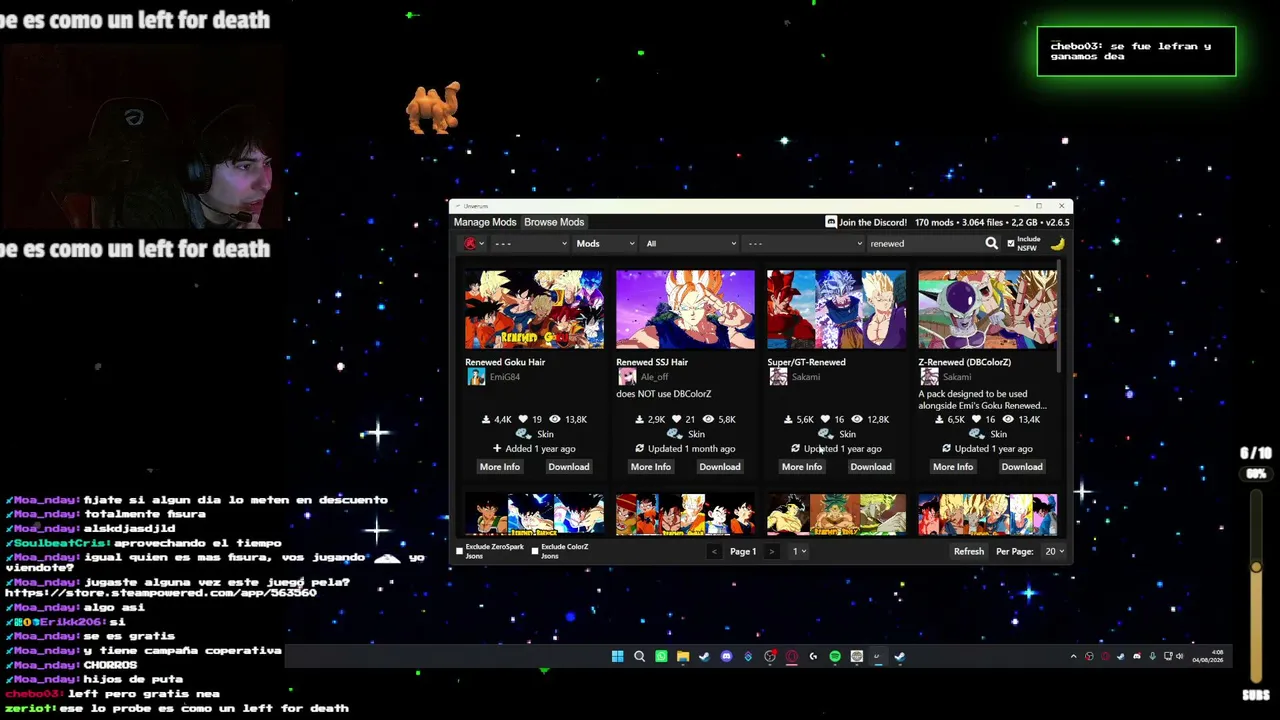Screen dimensions: 1280x720
Task: Show hidden system tray icons
Action: click(x=1074, y=657)
